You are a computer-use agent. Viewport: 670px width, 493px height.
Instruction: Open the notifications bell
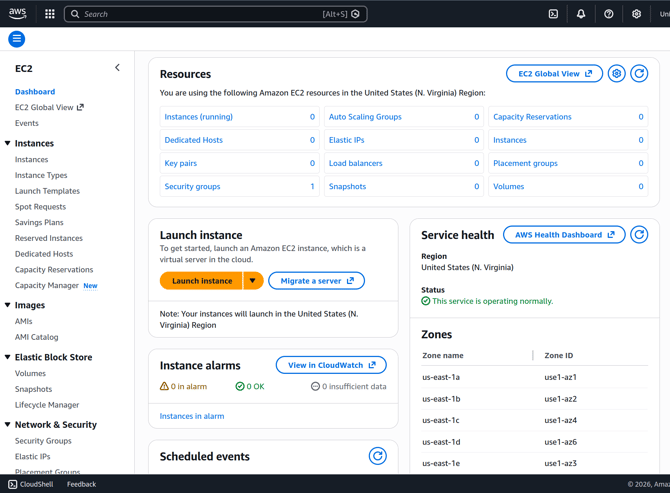pyautogui.click(x=581, y=14)
